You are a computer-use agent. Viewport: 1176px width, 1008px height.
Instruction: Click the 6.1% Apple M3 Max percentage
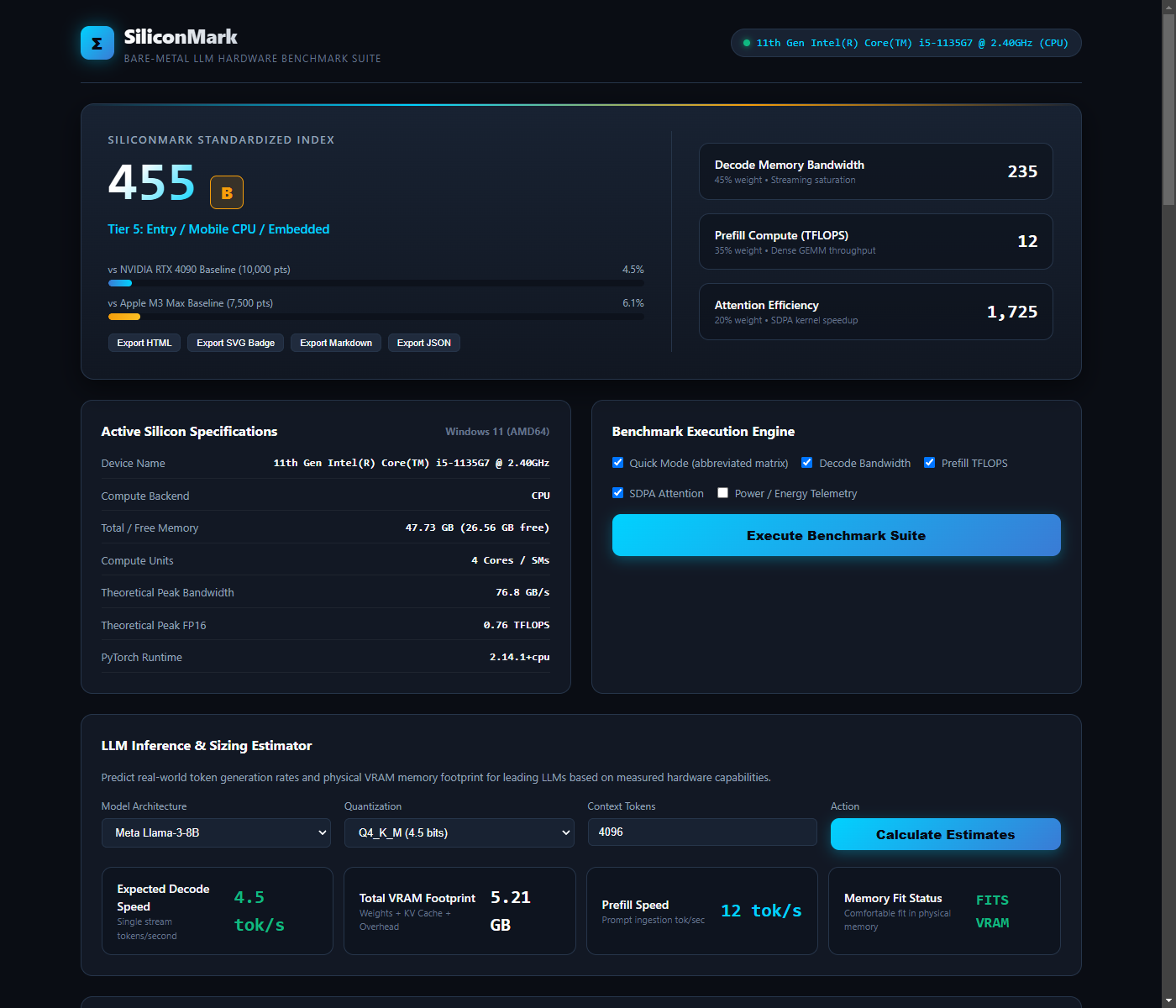633,303
